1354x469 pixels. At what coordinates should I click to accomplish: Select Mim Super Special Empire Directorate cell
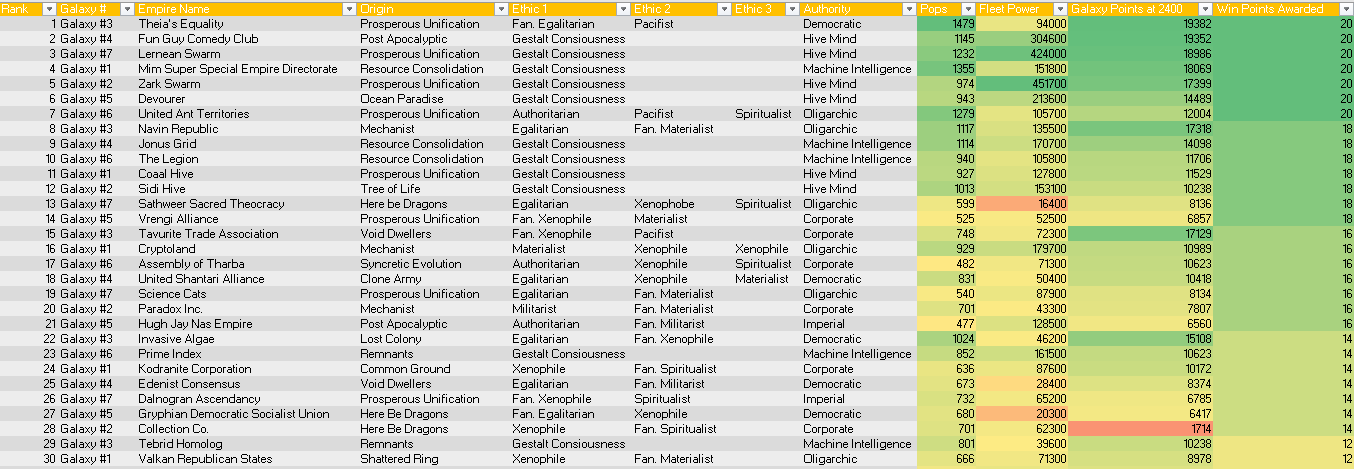(246, 69)
